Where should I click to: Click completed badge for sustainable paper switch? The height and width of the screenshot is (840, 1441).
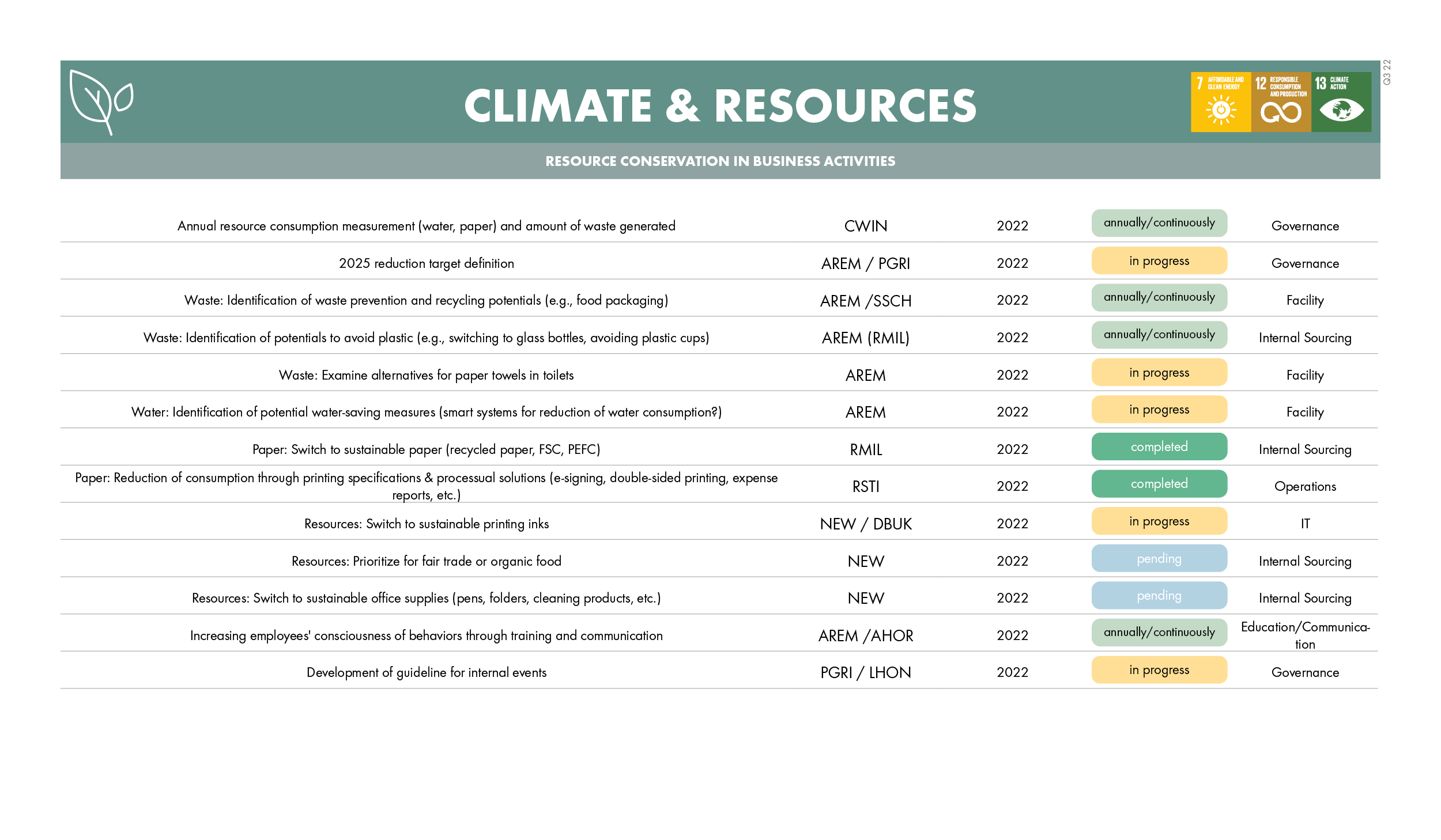[1159, 447]
